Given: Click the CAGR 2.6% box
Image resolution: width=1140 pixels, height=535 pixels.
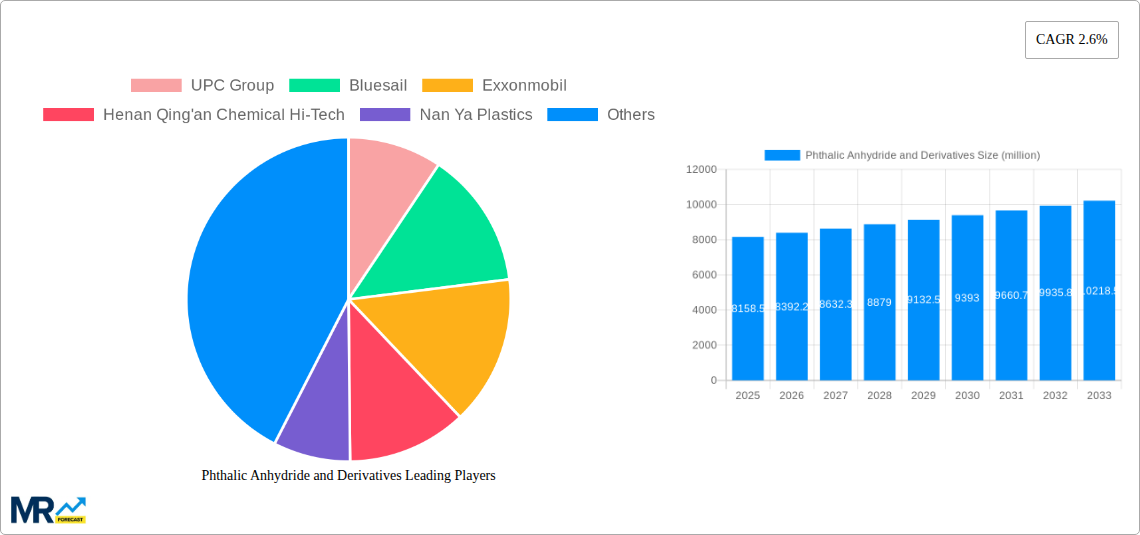Looking at the screenshot, I should (1072, 40).
